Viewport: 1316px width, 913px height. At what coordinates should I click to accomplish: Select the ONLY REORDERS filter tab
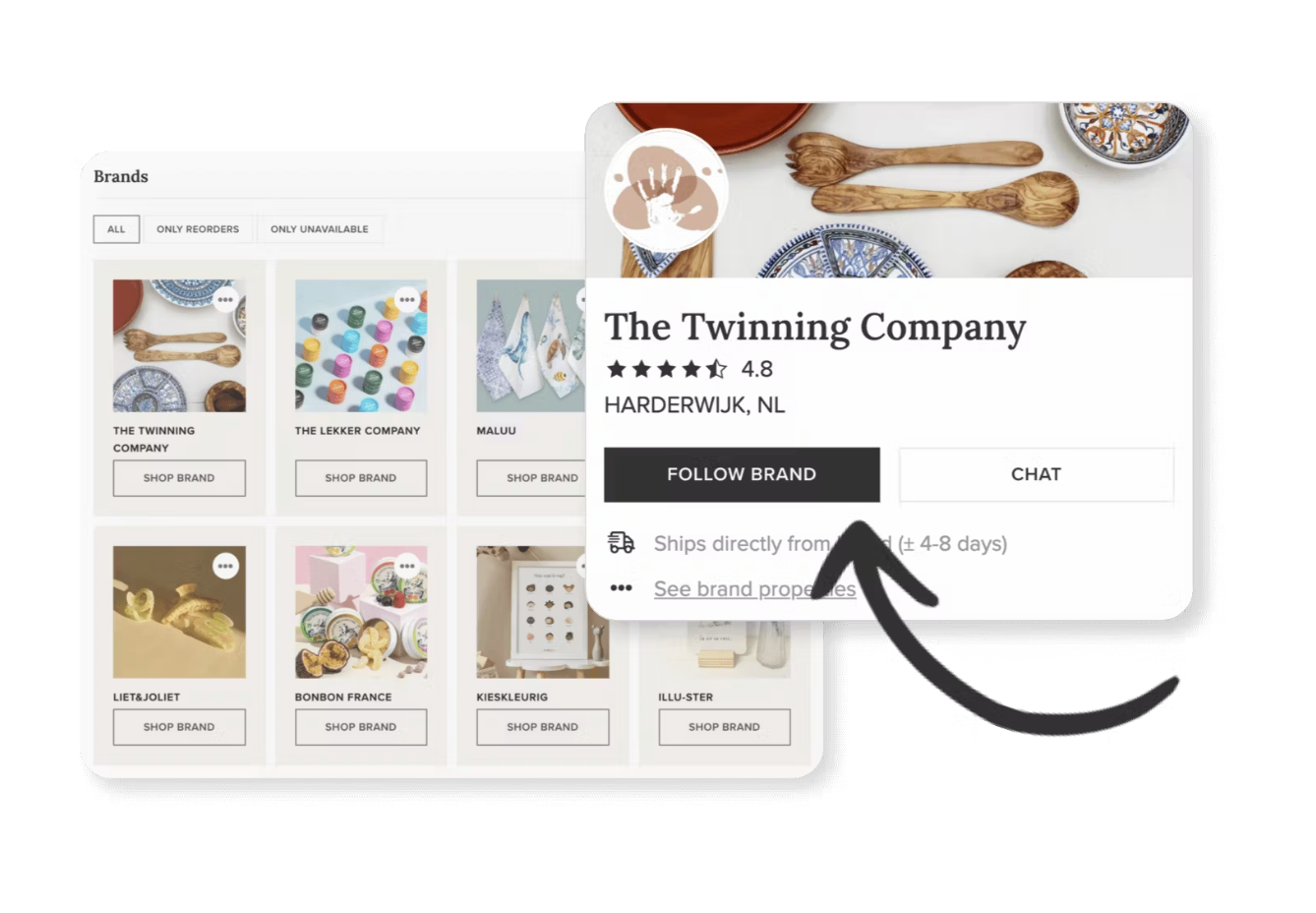tap(198, 229)
